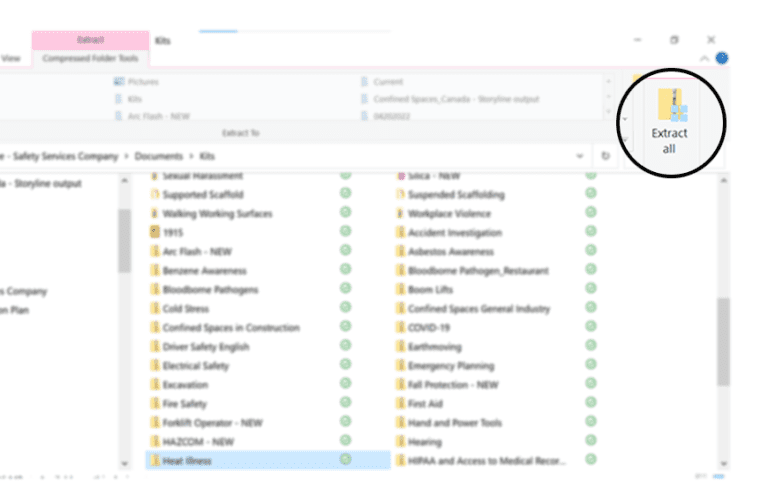Open the Arc Flash - NEW folder
Viewport: 768px width, 503px height.
click(197, 252)
